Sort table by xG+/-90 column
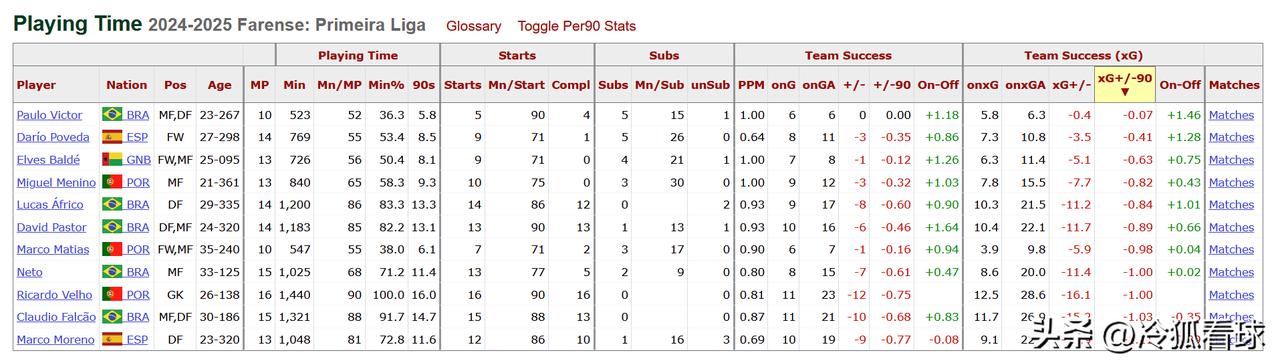Screen dimensions: 1278x363 (1125, 85)
